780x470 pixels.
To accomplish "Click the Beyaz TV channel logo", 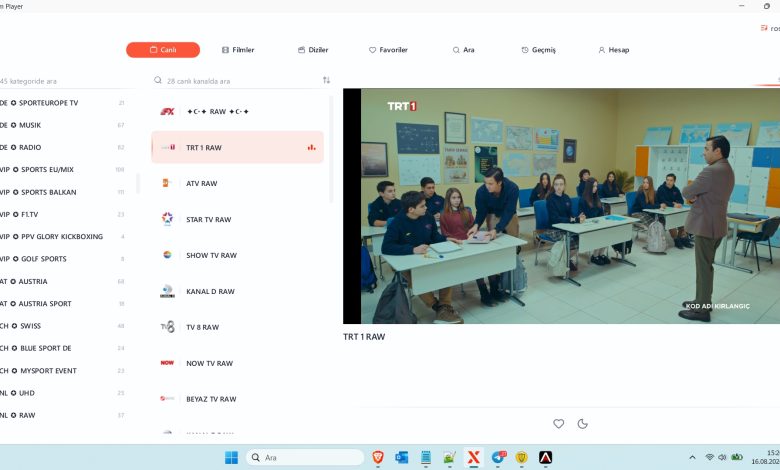I will 167,398.
